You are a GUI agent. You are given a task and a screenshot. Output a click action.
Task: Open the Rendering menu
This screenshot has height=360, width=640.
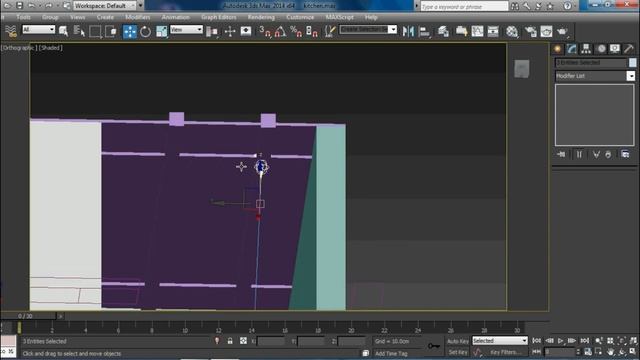click(261, 18)
